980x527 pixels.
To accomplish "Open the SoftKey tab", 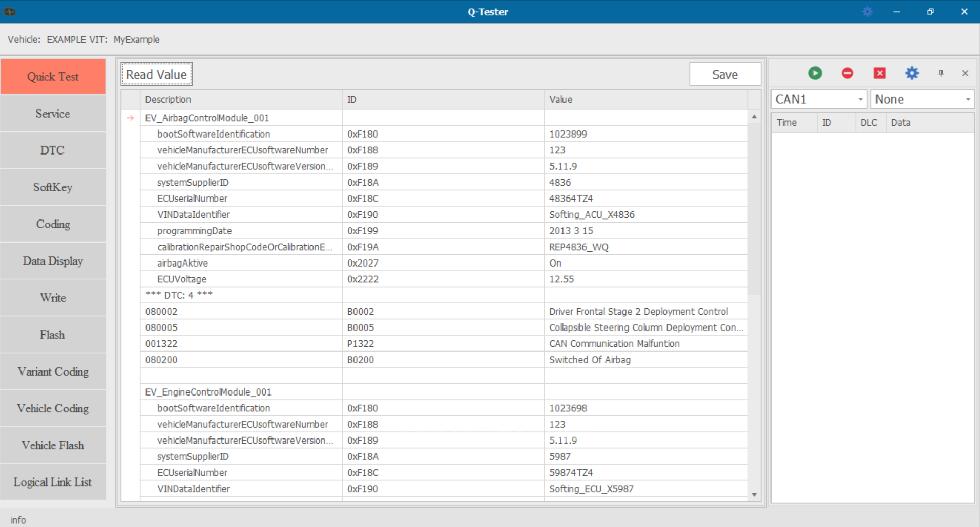I will pyautogui.click(x=53, y=188).
